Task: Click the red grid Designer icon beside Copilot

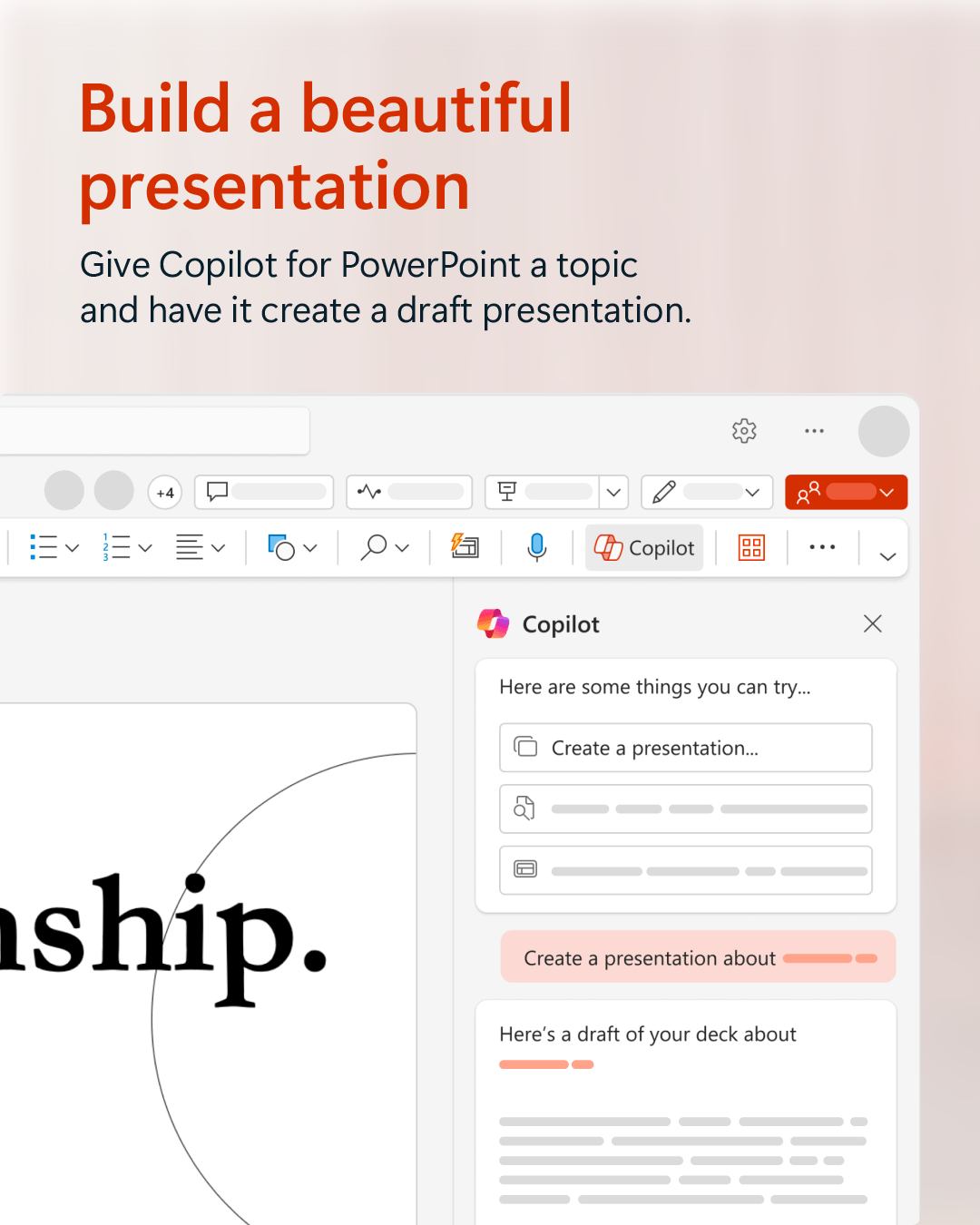Action: point(748,547)
